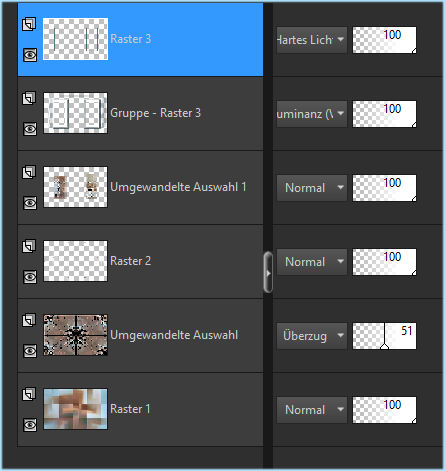Select the Umgewandelte Auswahl 1 thumbnail
The height and width of the screenshot is (471, 445).
click(x=75, y=187)
